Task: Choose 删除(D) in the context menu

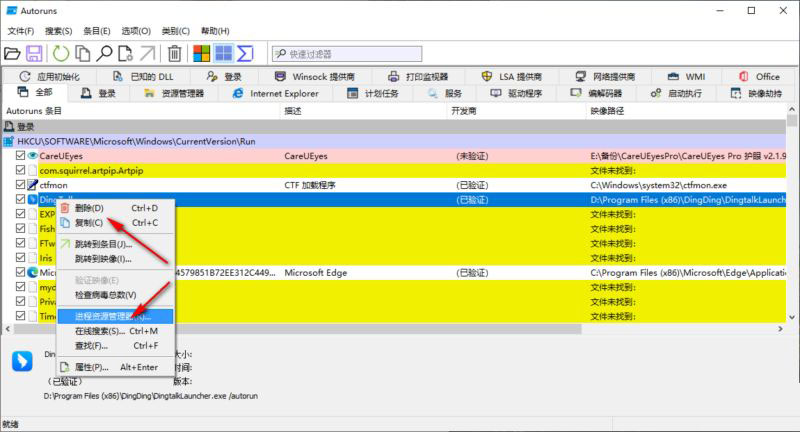Action: [115, 208]
